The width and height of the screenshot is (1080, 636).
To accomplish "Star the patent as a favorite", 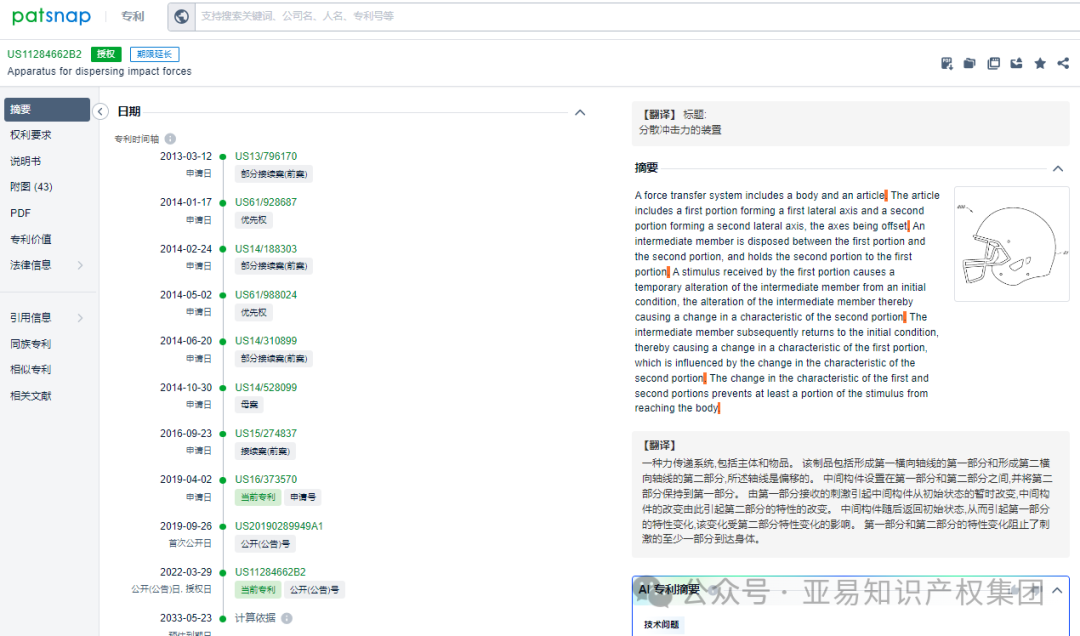I will [x=1040, y=62].
